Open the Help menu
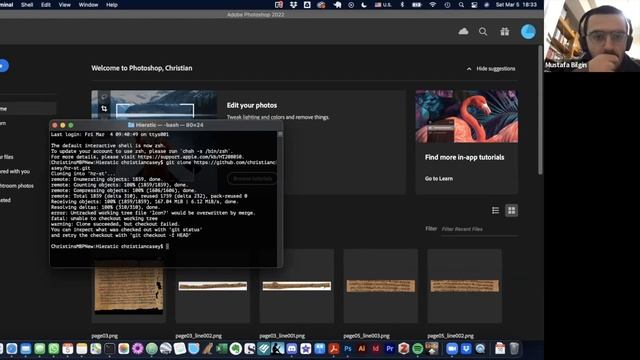The image size is (640, 360). [112, 5]
